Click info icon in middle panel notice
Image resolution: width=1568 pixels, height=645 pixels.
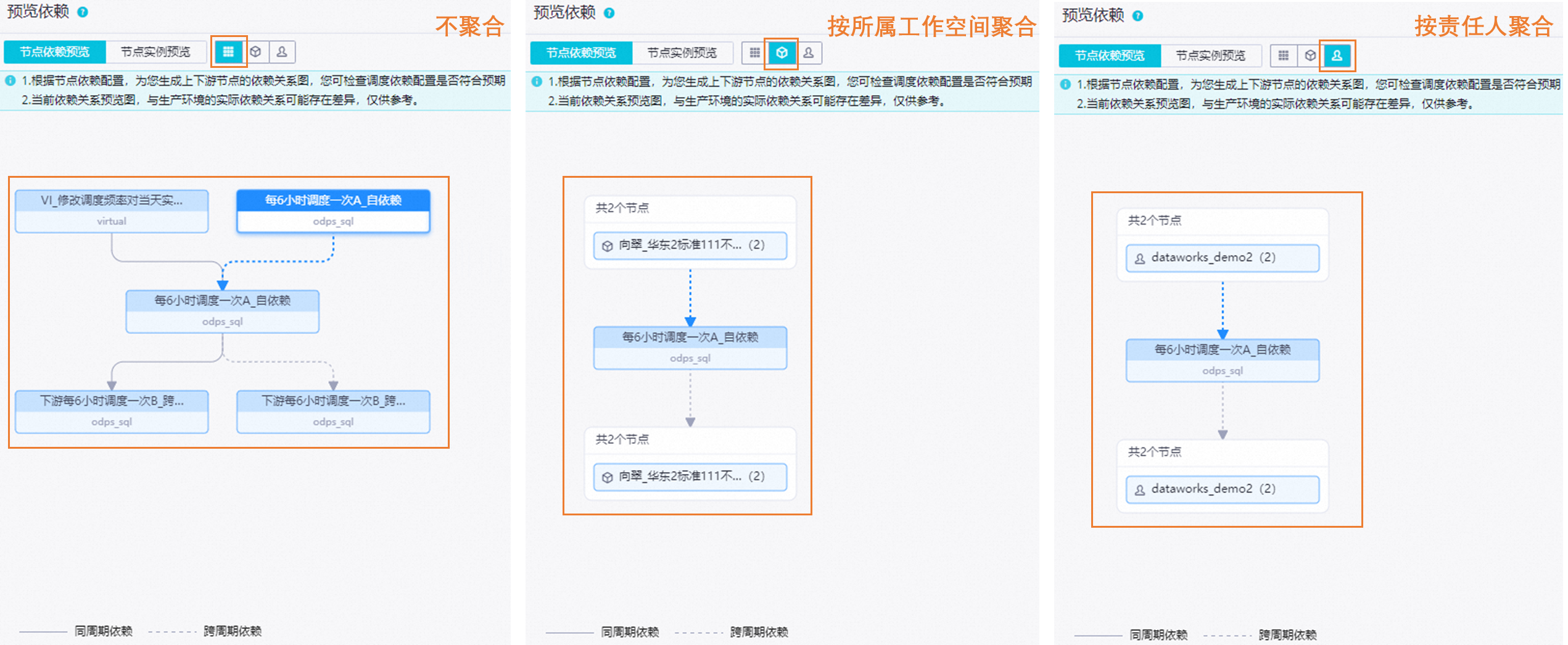[x=537, y=81]
